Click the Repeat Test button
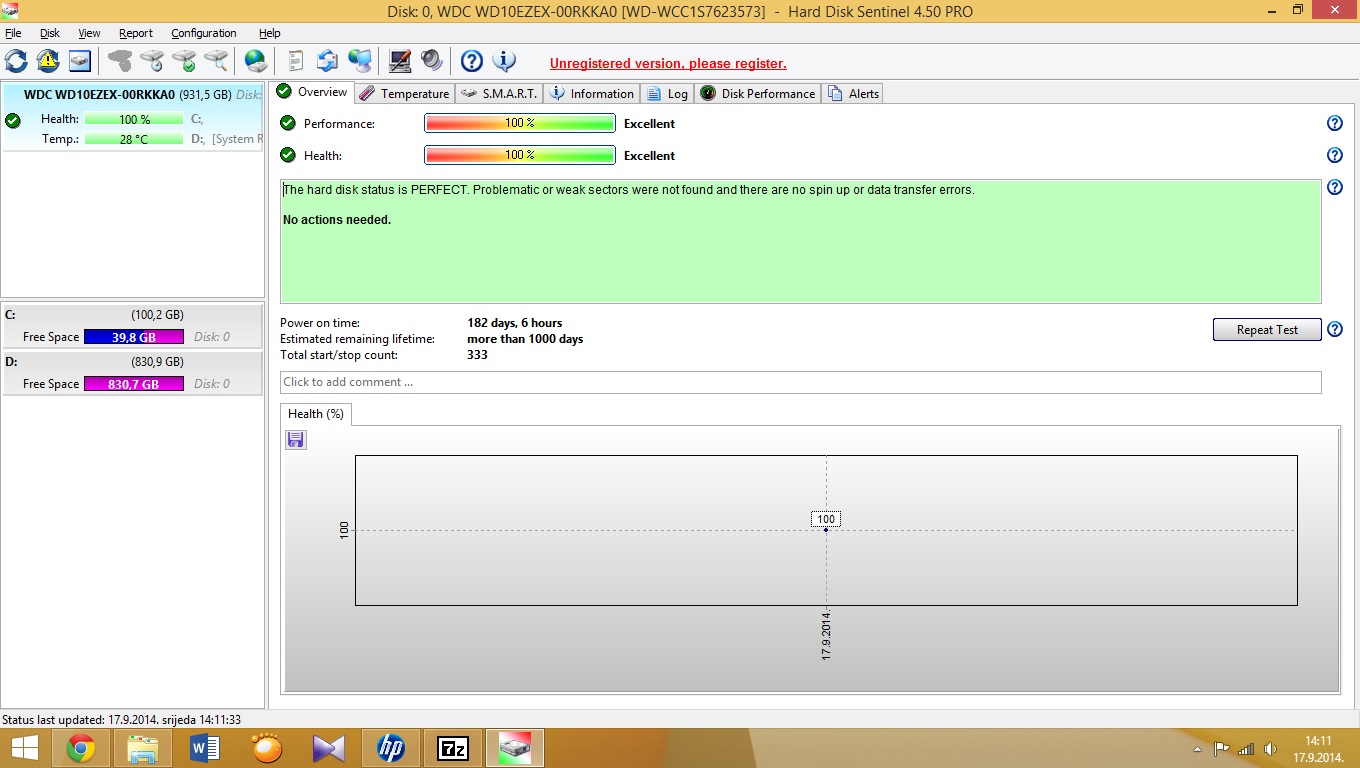1360x768 pixels. [x=1267, y=330]
